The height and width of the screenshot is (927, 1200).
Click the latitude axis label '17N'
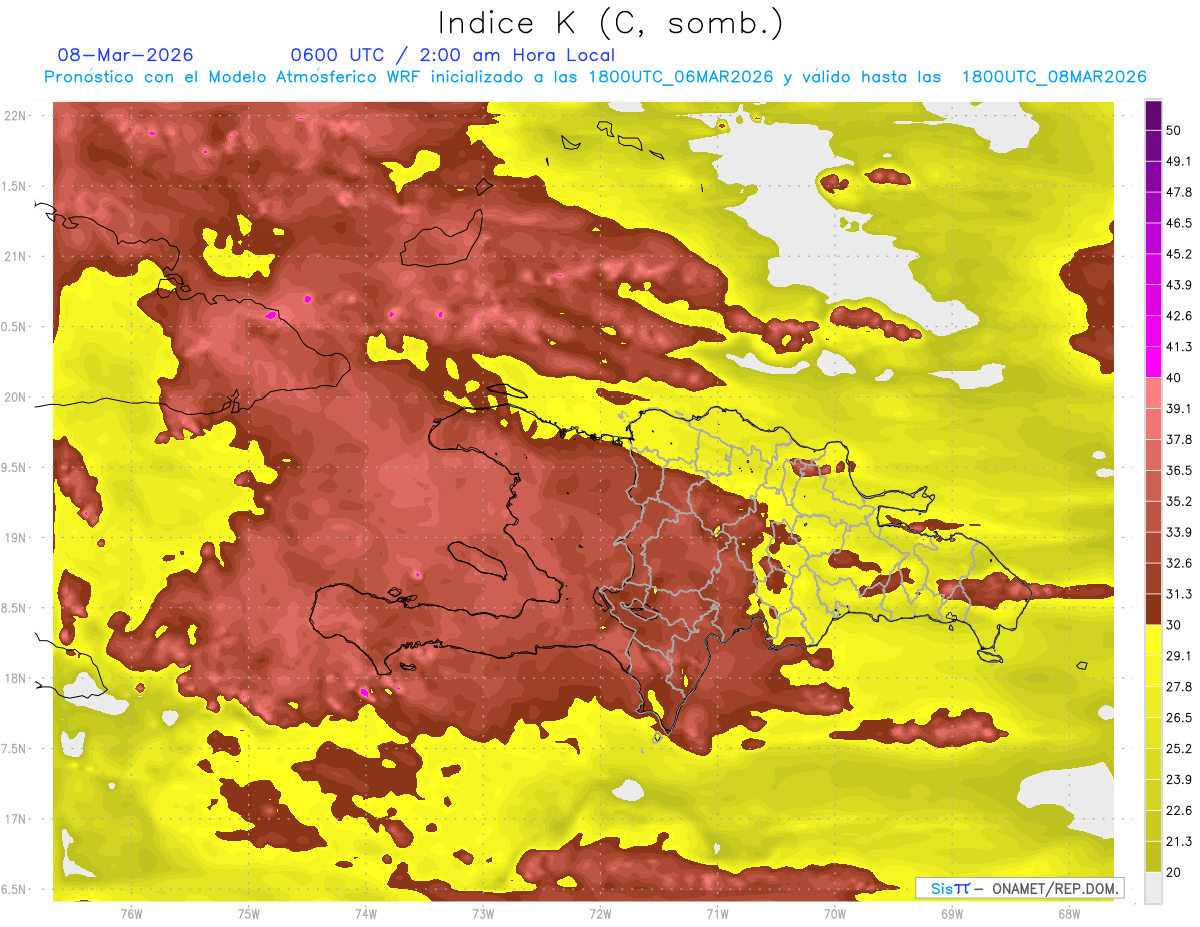coord(16,820)
